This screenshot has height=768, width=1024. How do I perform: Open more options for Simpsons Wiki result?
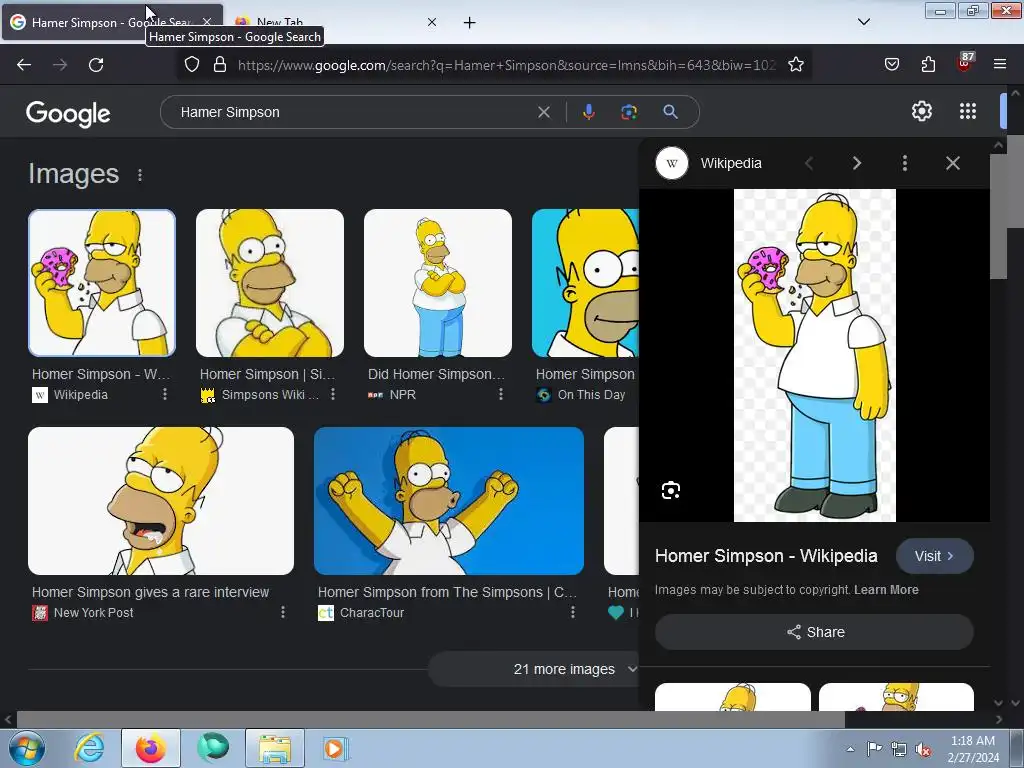333,394
